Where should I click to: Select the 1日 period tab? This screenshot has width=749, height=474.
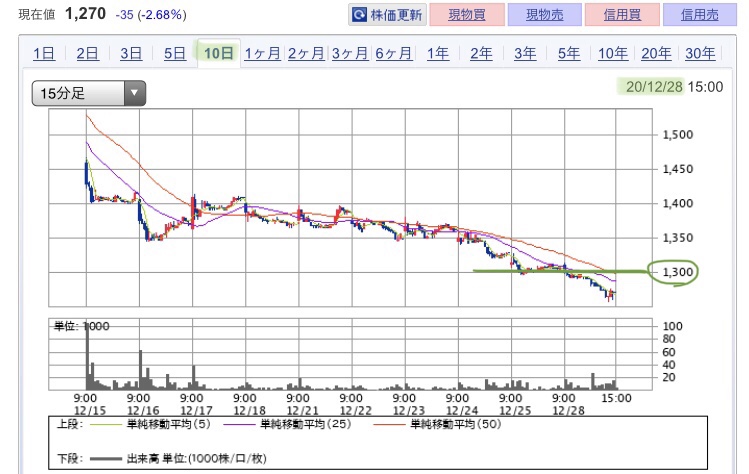click(x=43, y=53)
